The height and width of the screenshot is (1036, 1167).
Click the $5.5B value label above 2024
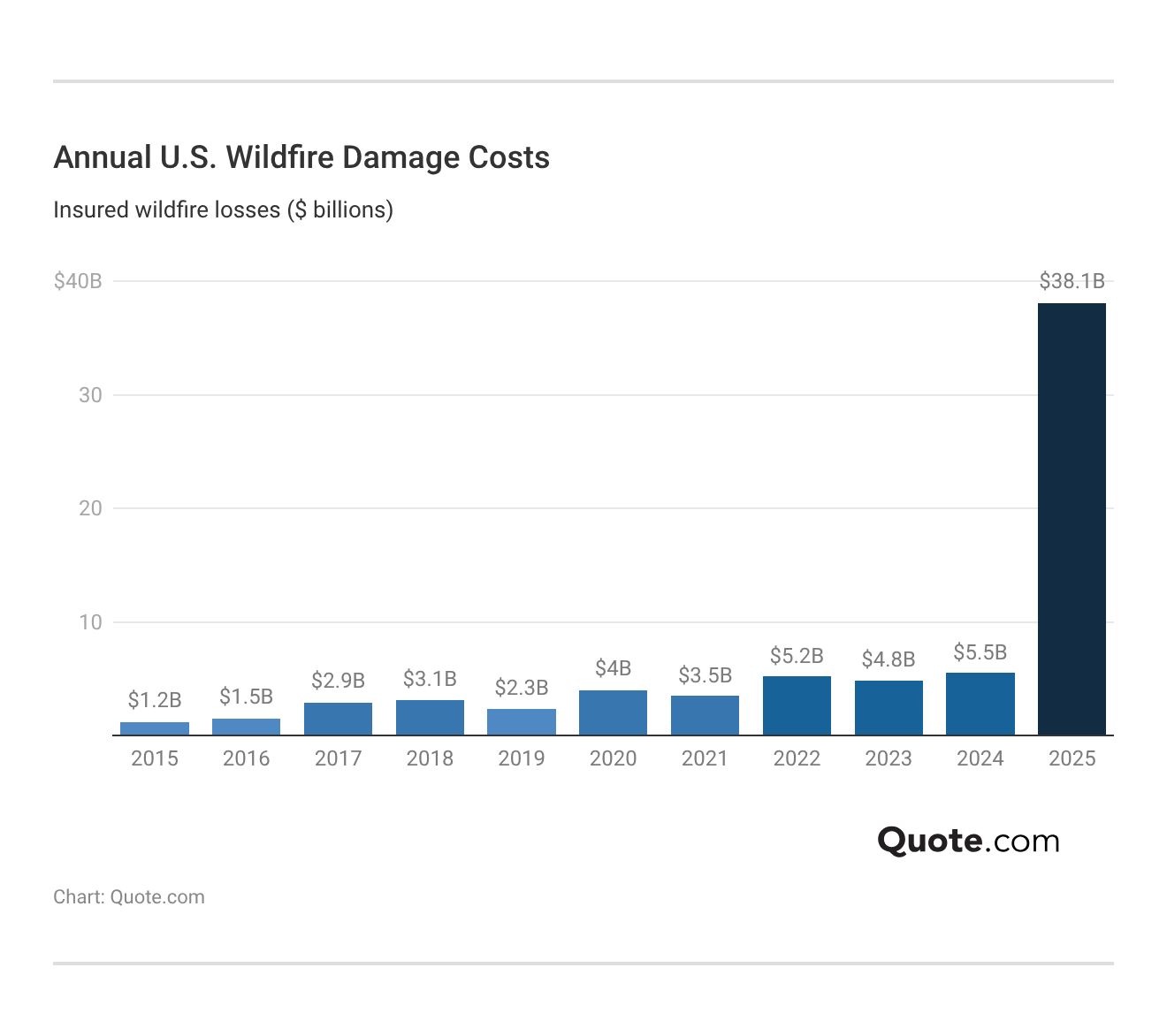980,652
